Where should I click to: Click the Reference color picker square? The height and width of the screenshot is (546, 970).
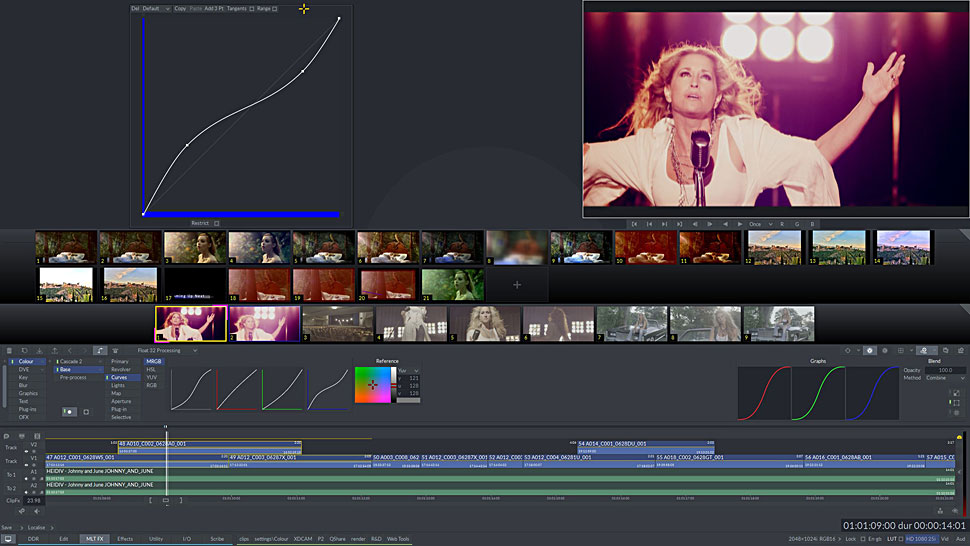(x=372, y=385)
